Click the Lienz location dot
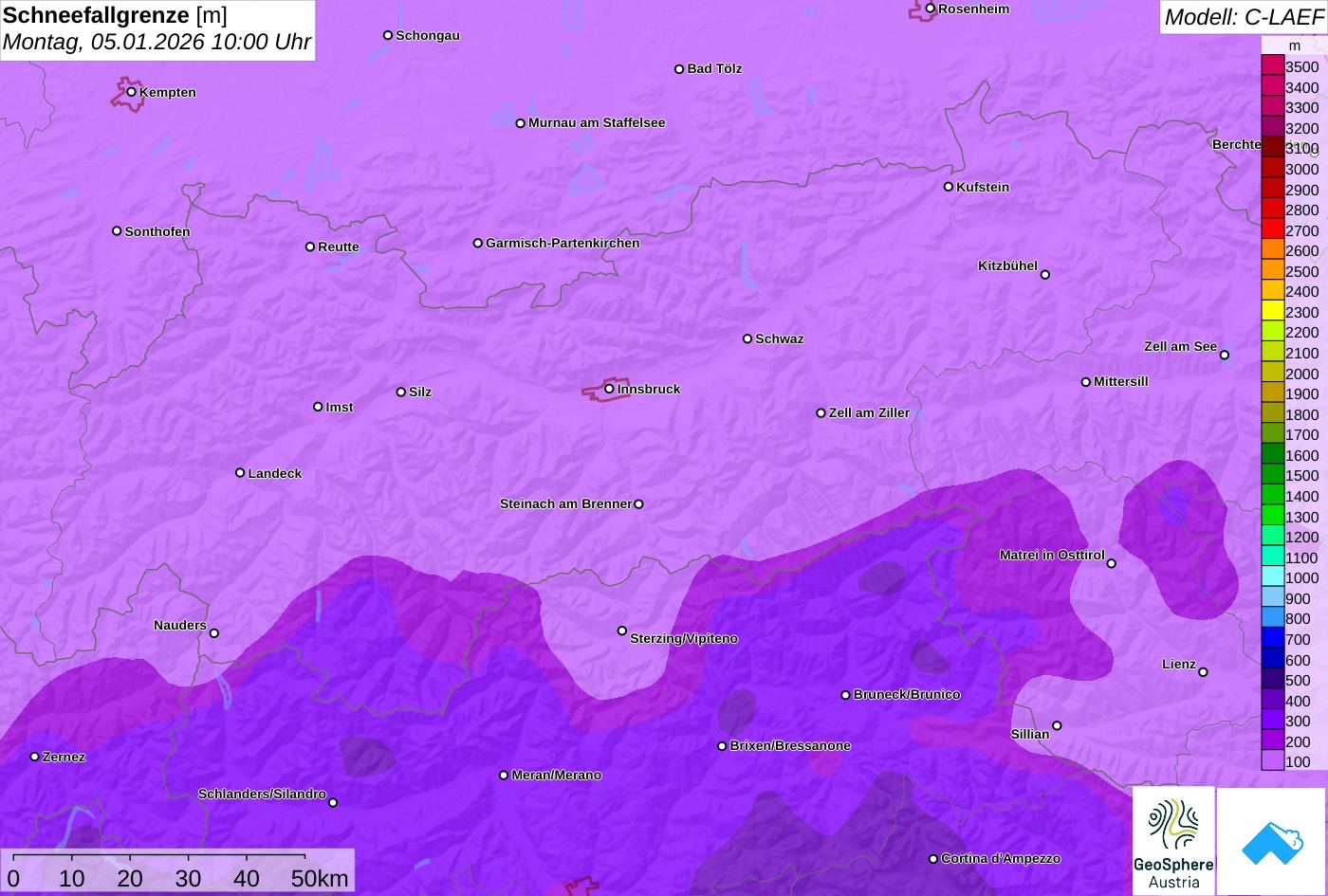 pos(1203,672)
